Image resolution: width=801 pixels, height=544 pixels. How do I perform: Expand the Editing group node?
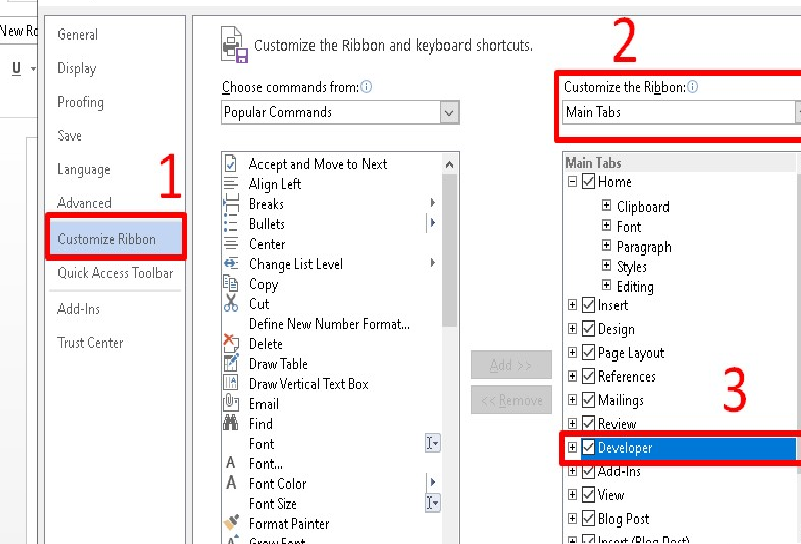pyautogui.click(x=606, y=285)
